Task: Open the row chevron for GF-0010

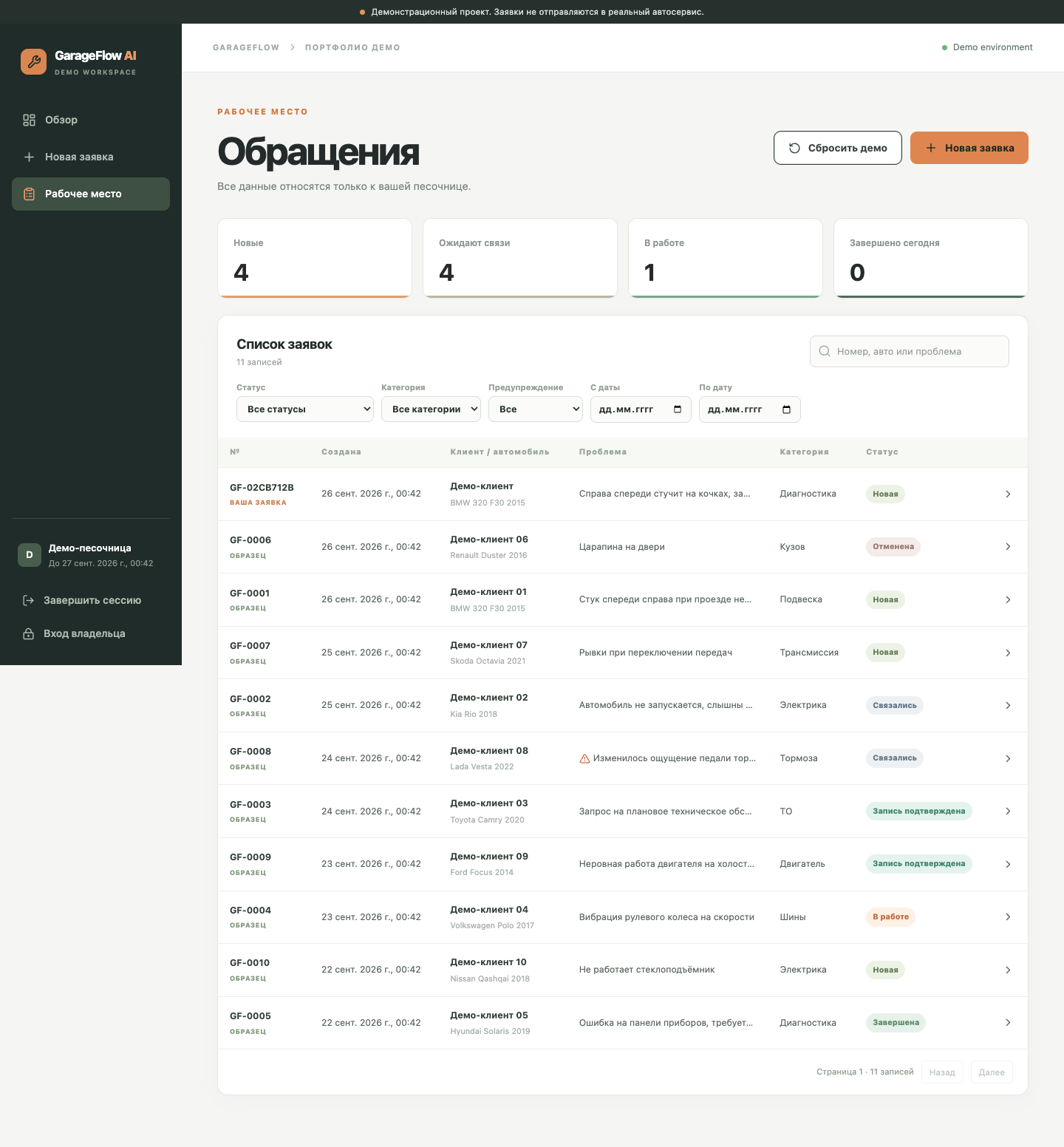Action: (1008, 970)
